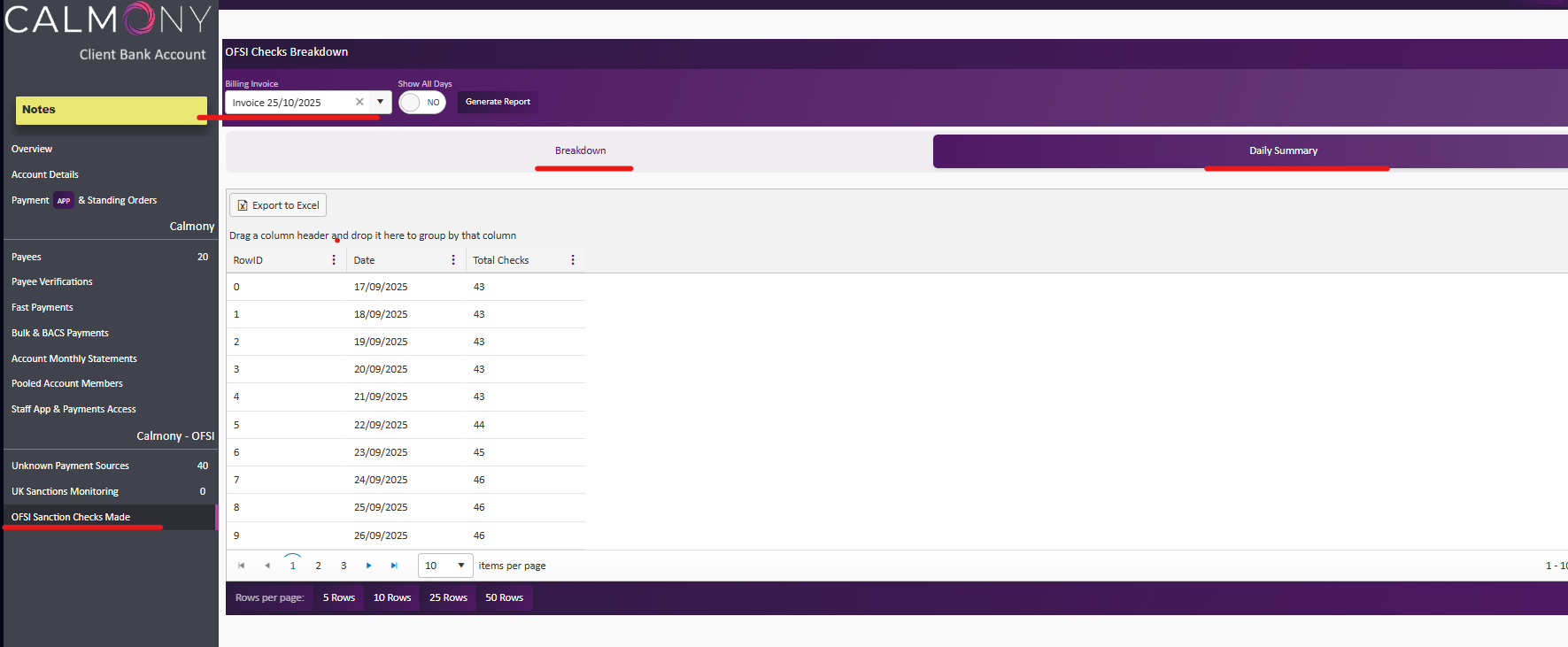Image resolution: width=1568 pixels, height=647 pixels.
Task: Click the Generate Report button
Action: point(498,102)
